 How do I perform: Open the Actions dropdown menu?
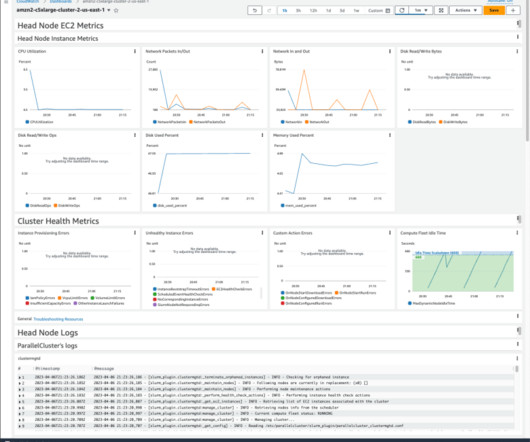click(x=466, y=10)
